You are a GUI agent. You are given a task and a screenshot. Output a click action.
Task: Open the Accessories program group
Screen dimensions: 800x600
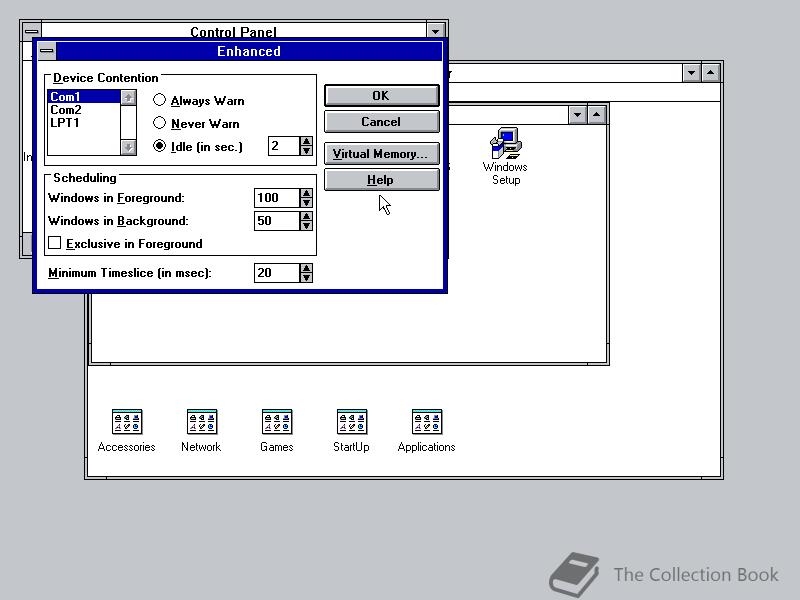[127, 431]
